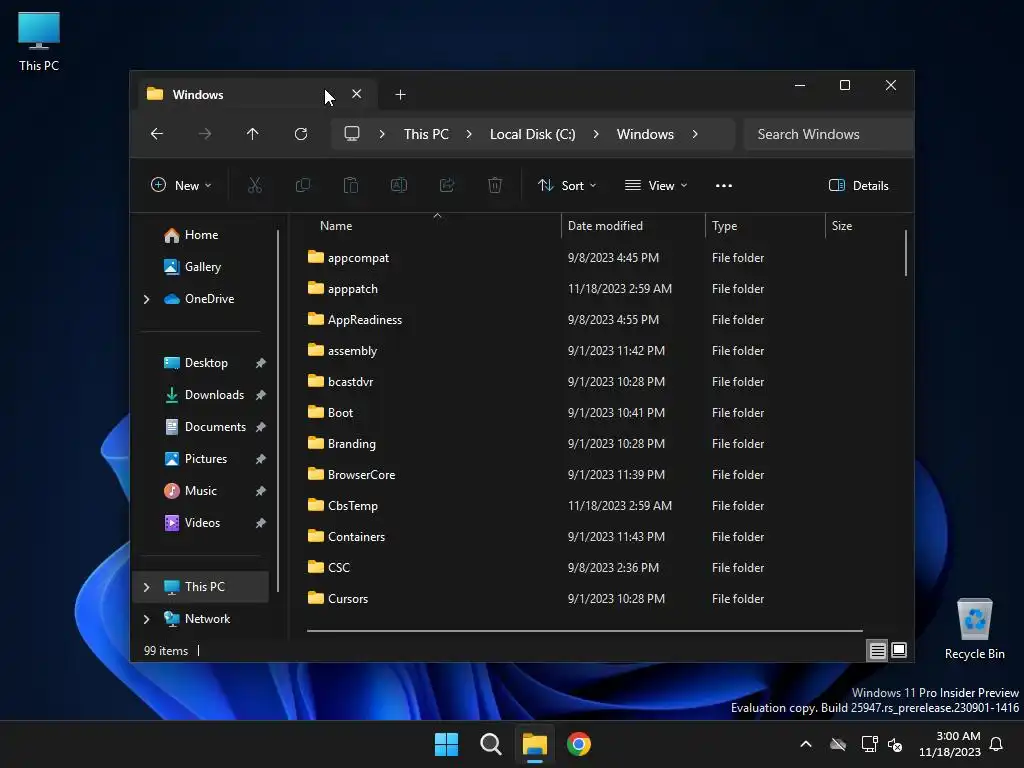Unpin Music using its pin icon
This screenshot has width=1024, height=768.
pos(261,491)
